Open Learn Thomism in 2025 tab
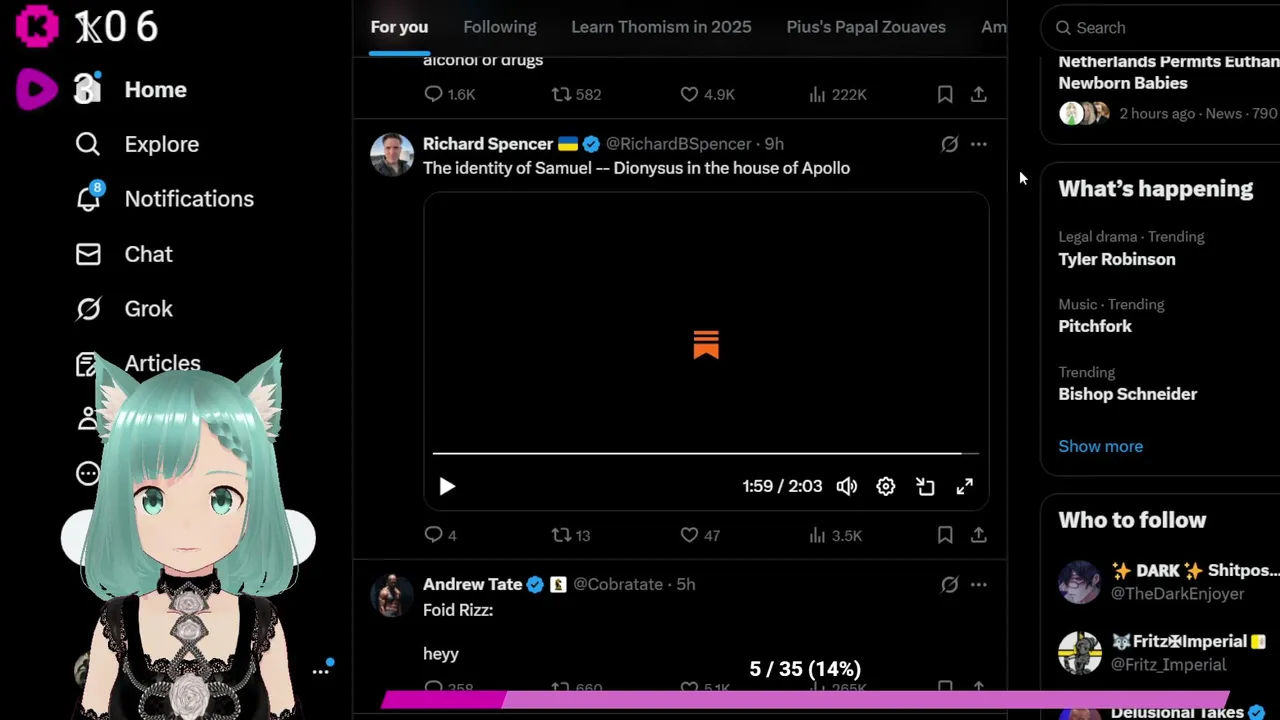This screenshot has height=720, width=1280. (x=661, y=27)
